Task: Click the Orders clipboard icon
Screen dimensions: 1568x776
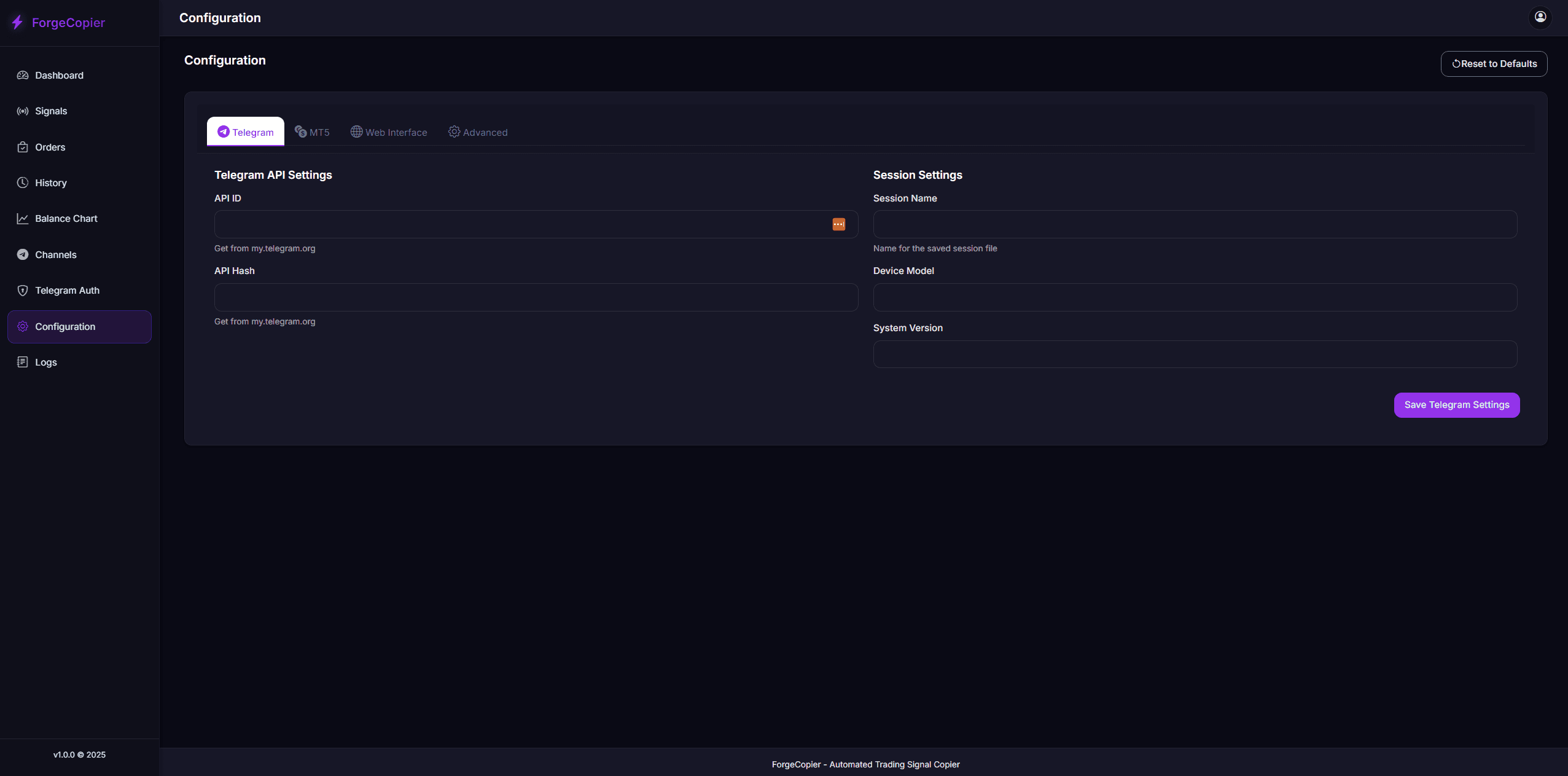Action: click(23, 147)
